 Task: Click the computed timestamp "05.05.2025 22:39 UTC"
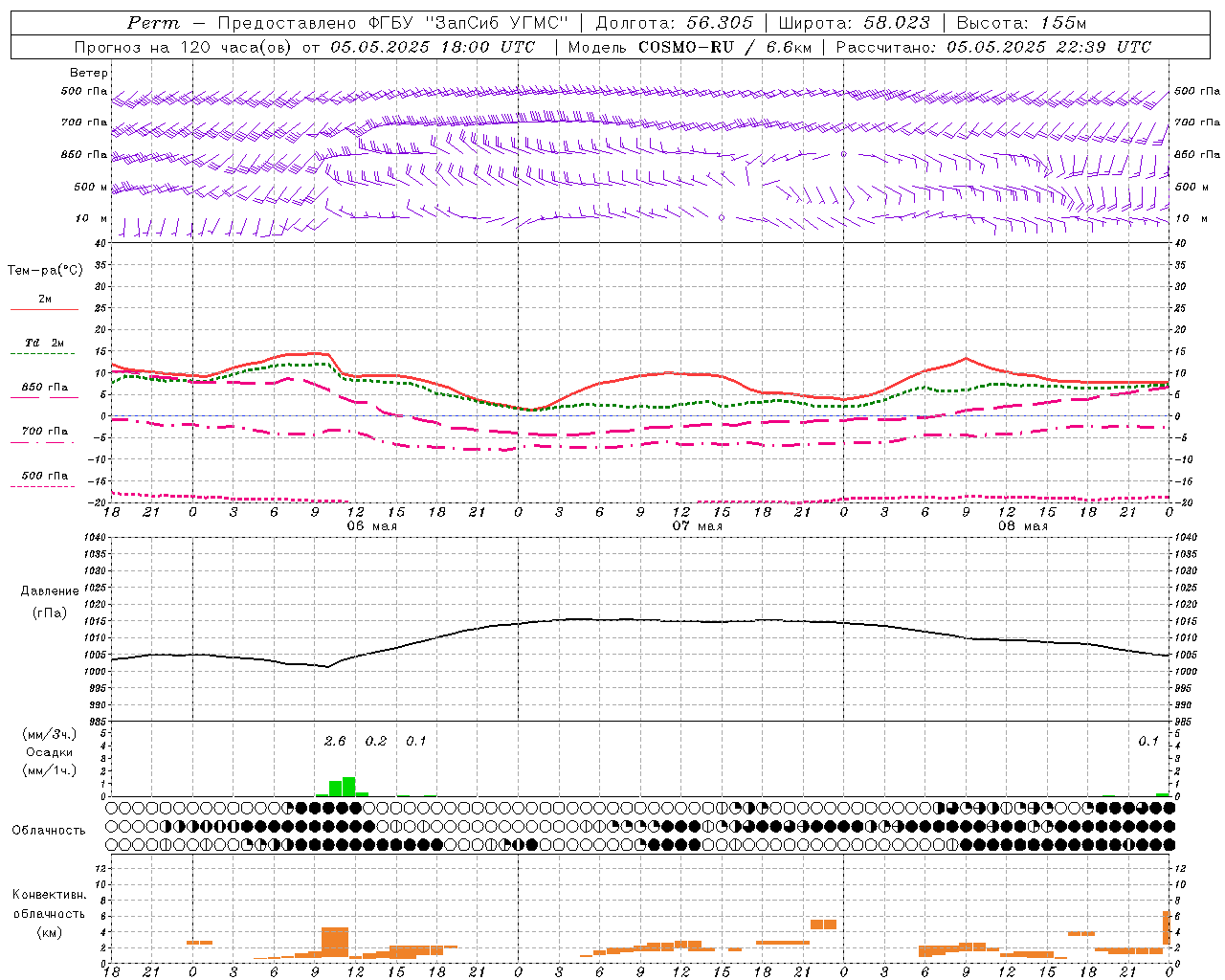(x=1049, y=47)
